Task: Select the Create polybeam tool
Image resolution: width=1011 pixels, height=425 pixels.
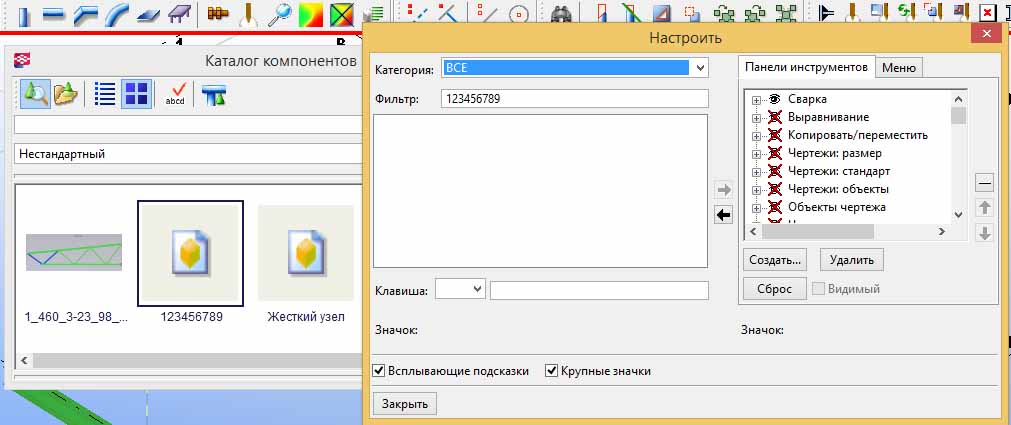Action: click(x=85, y=15)
